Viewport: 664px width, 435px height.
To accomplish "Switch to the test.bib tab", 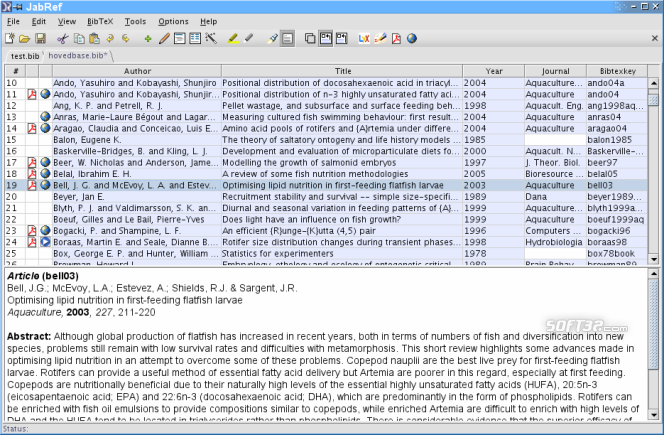I will 25,56.
